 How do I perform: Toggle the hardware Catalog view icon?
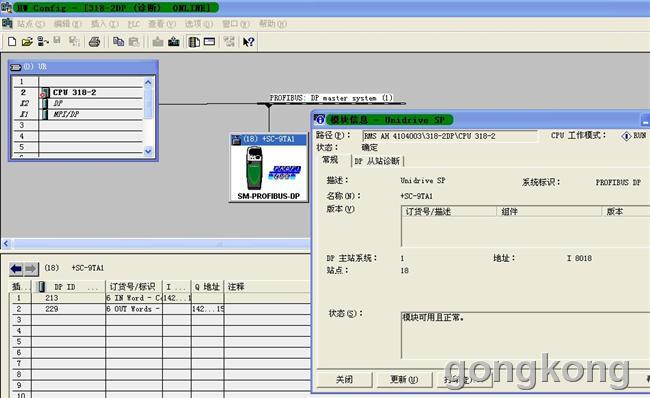click(x=194, y=42)
